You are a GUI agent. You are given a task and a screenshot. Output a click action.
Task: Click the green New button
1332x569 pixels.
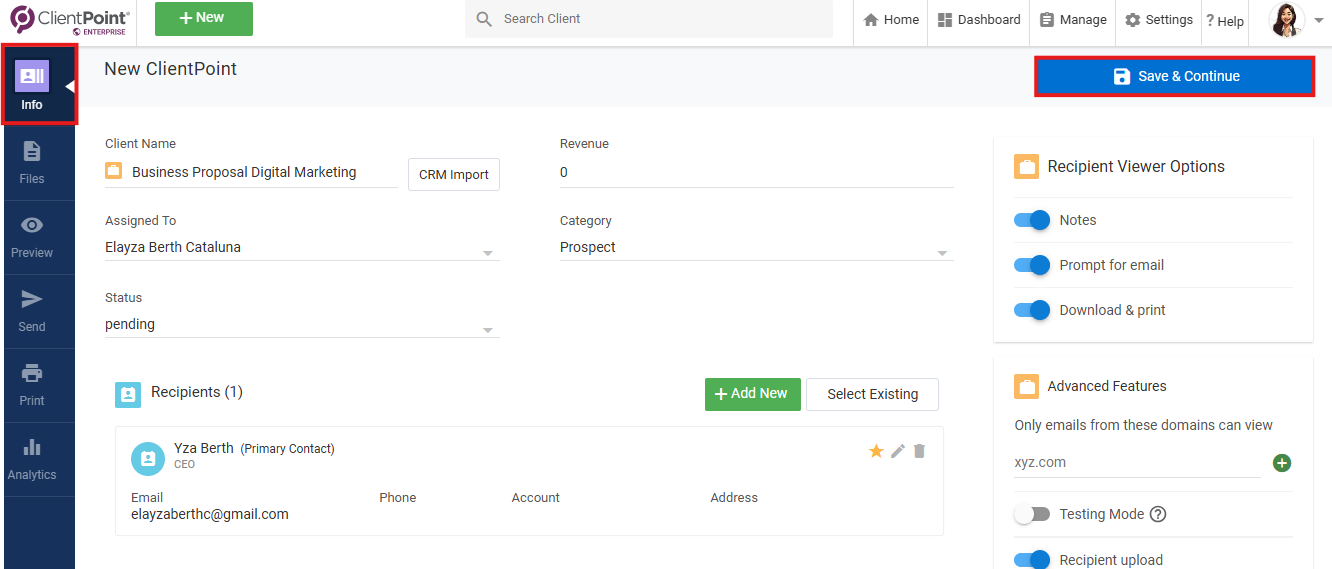pyautogui.click(x=204, y=18)
